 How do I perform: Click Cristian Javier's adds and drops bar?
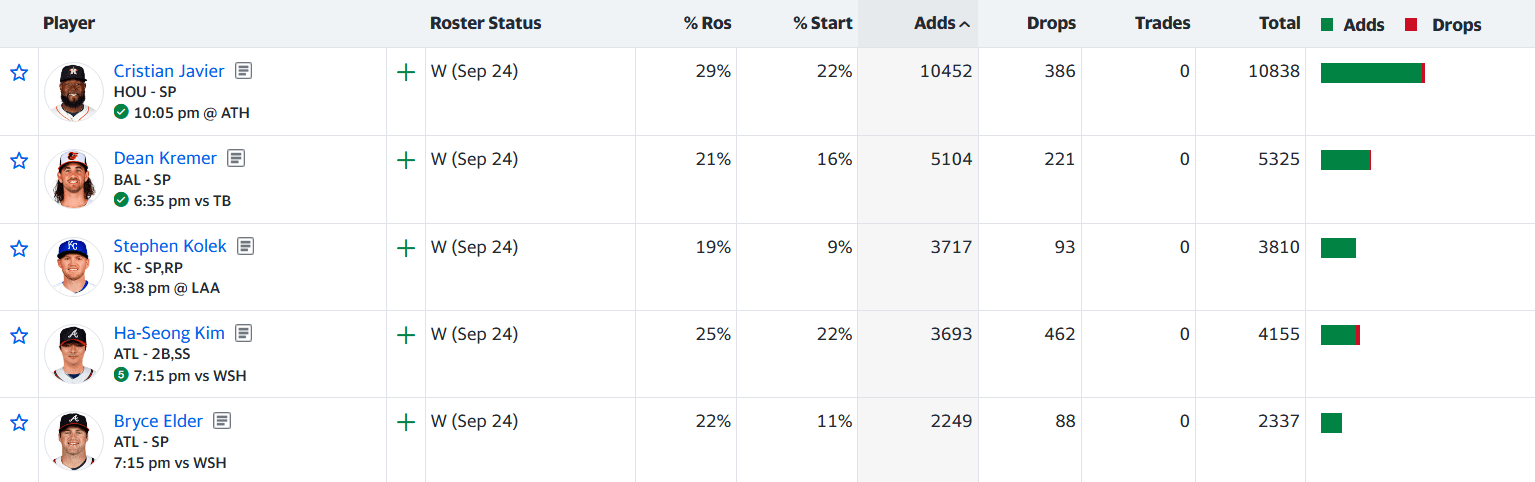pos(1373,73)
